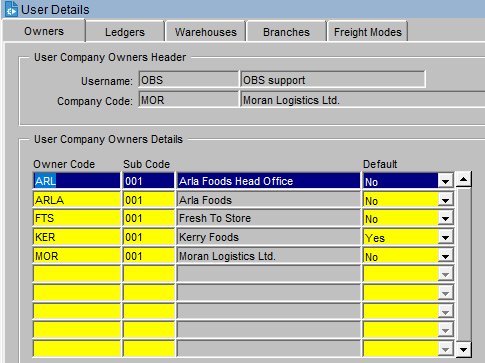This screenshot has height=363, width=485.
Task: Click the Default column header
Action: (x=380, y=164)
